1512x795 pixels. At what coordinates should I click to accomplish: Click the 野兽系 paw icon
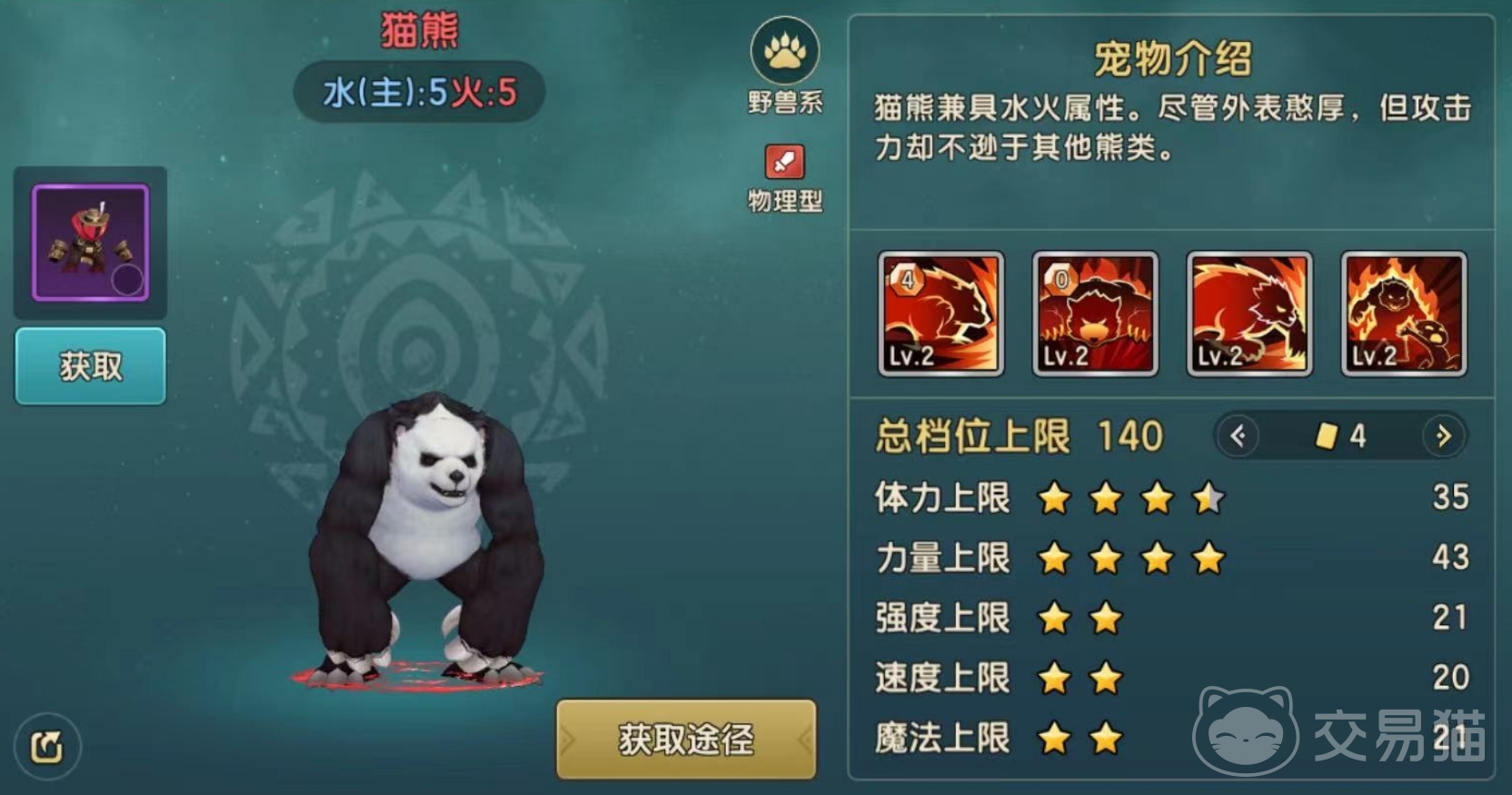[785, 52]
